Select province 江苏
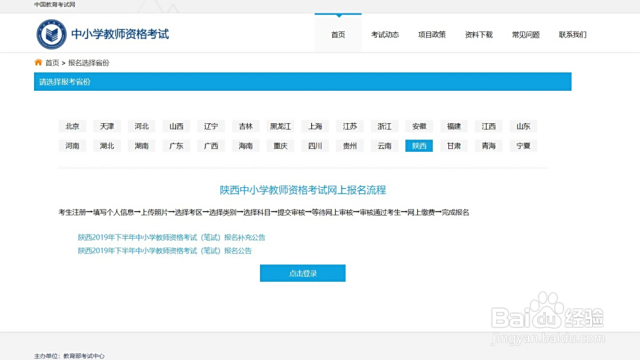Screen dimensions: 640x360 click(350, 126)
